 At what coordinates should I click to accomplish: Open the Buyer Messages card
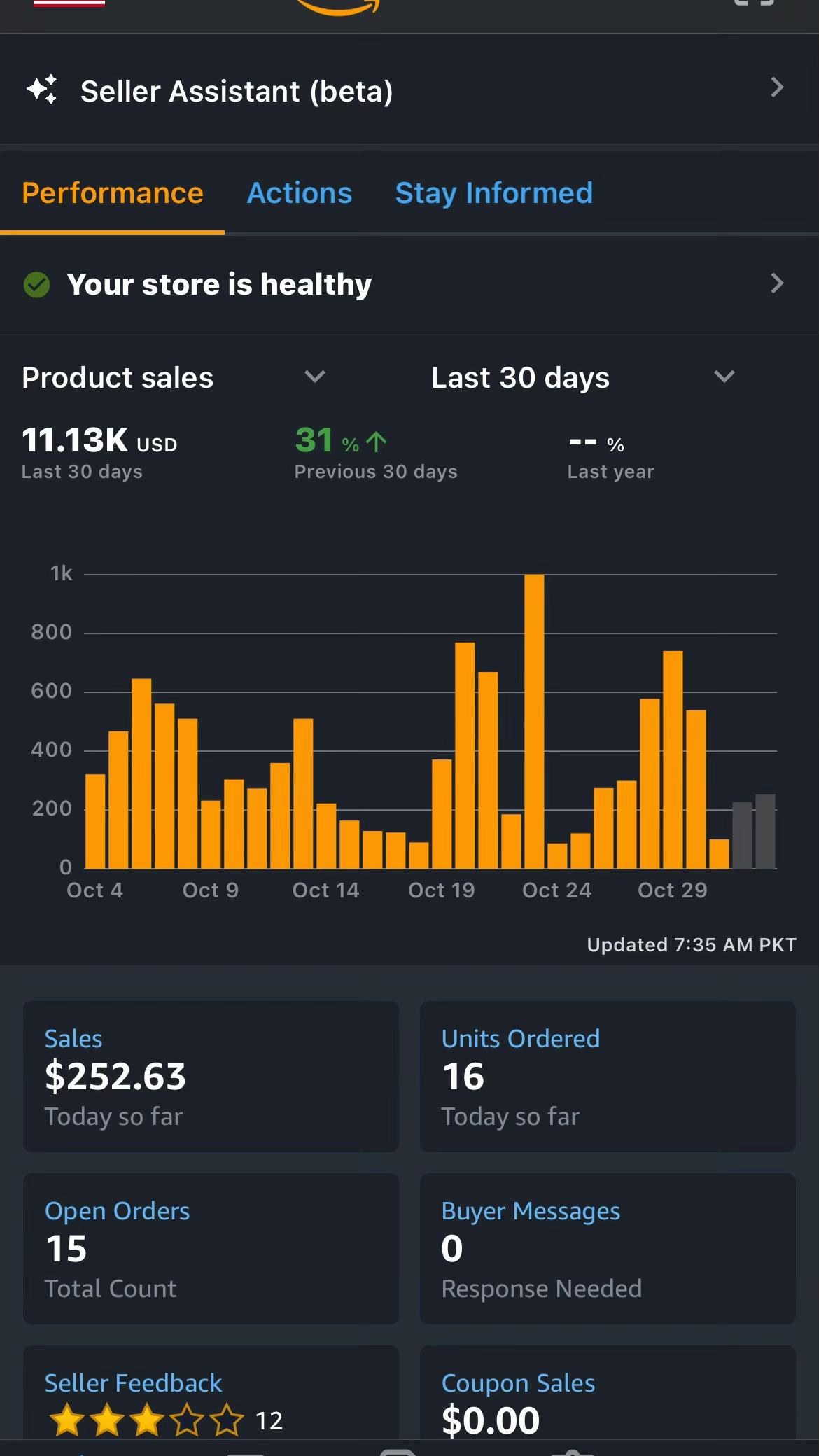[608, 1248]
